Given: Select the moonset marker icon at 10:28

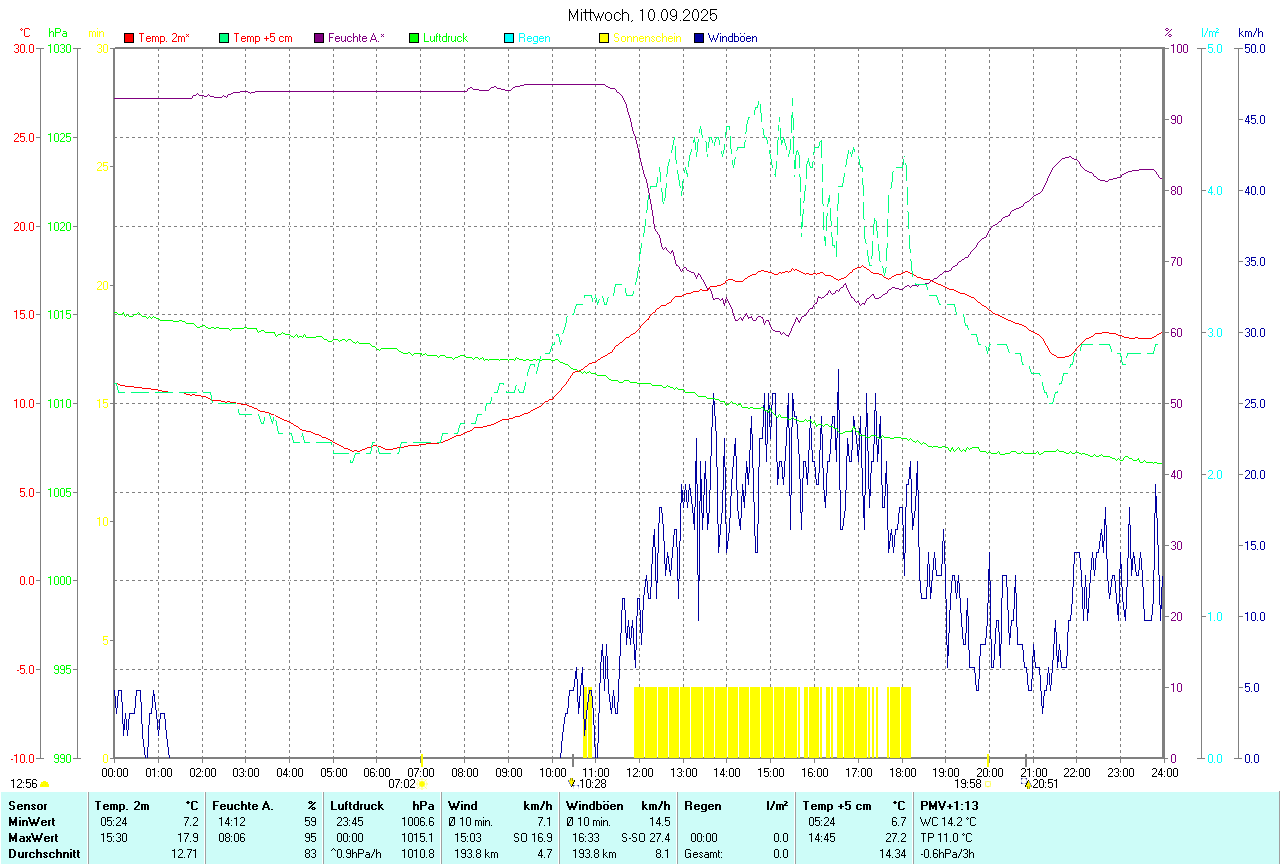Looking at the screenshot, I should 572,784.
